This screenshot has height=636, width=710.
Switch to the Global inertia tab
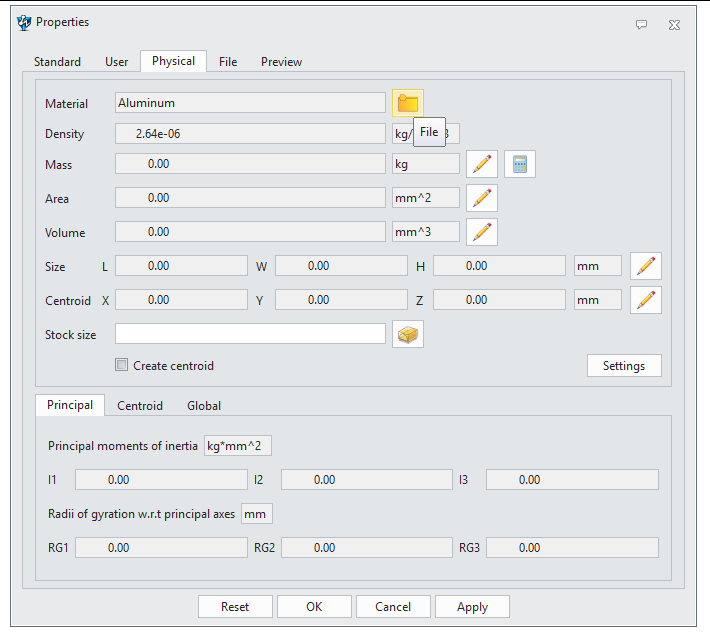click(204, 406)
